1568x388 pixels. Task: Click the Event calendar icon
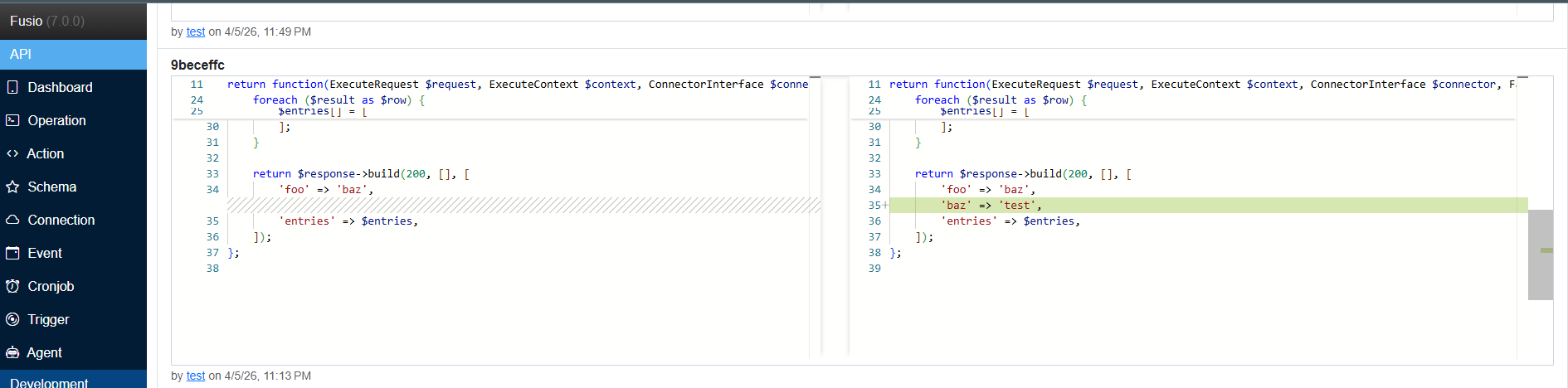pos(12,253)
